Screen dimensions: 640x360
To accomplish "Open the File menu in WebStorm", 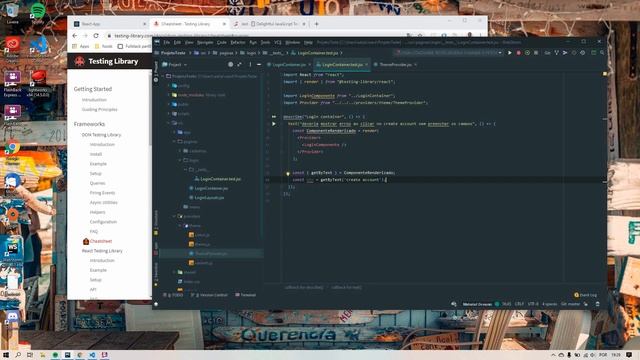I will coord(167,42).
